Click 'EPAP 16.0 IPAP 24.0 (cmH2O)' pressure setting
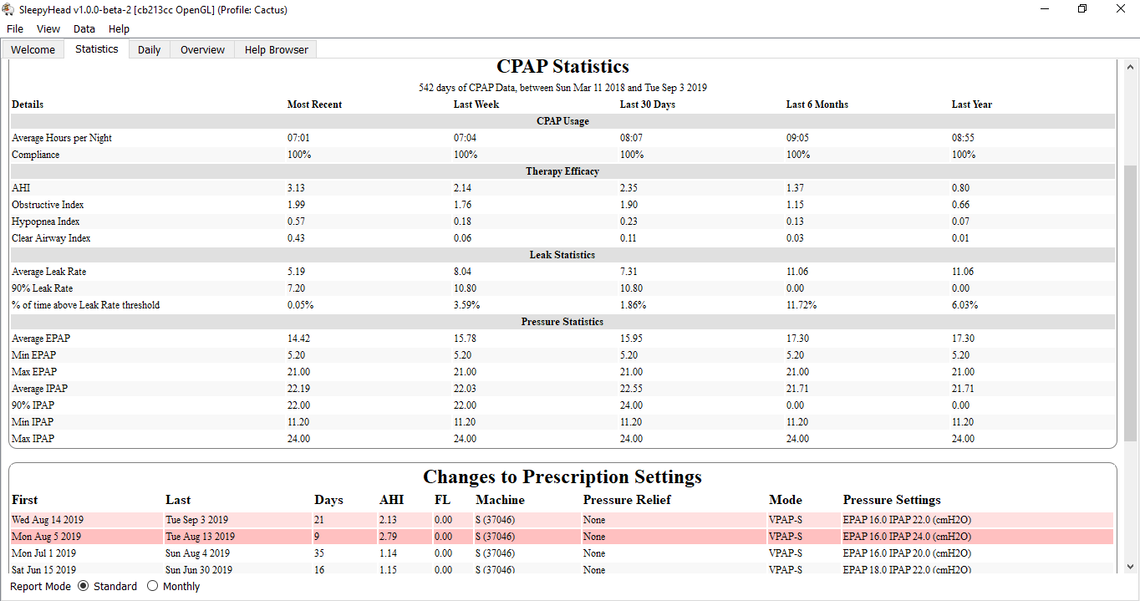 point(907,537)
